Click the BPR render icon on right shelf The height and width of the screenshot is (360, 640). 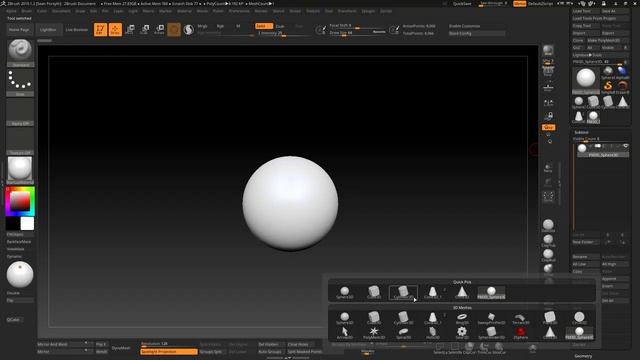pos(548,51)
